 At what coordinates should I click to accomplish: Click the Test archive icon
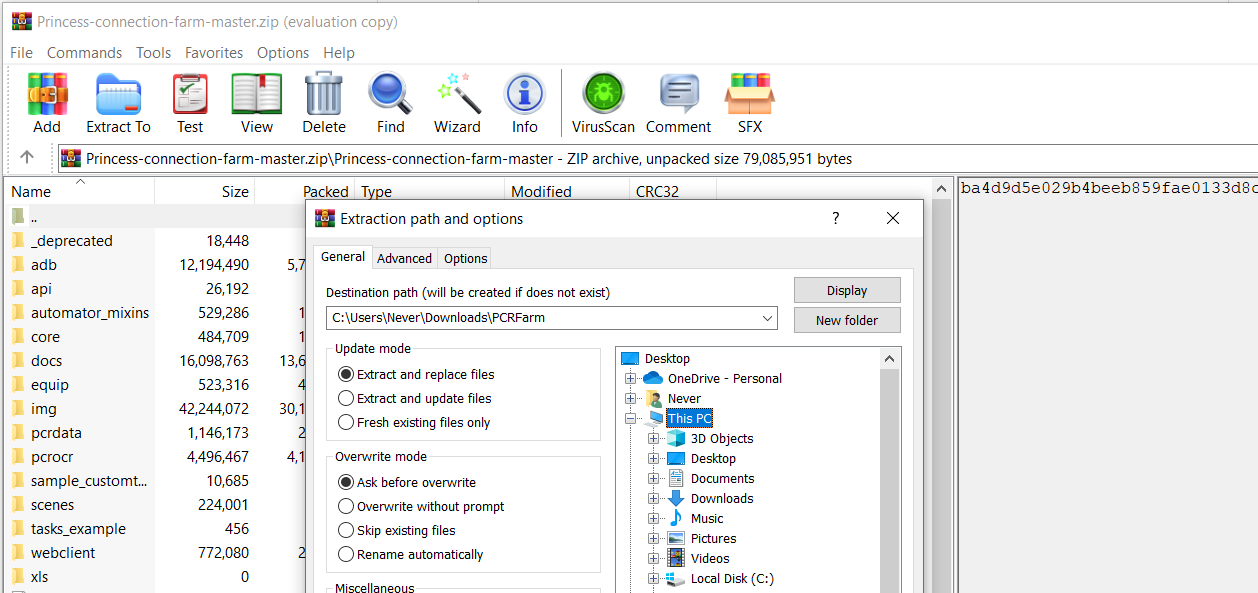coord(190,94)
